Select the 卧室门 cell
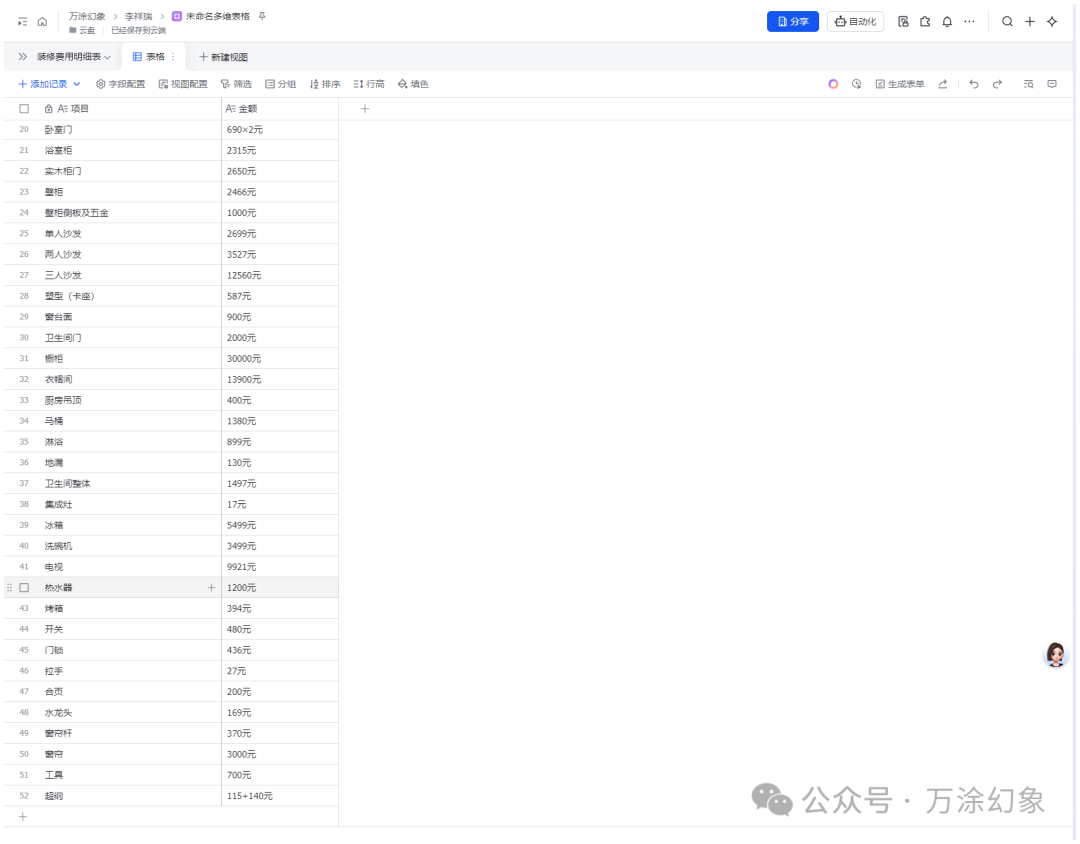The height and width of the screenshot is (844, 1080). tap(129, 130)
